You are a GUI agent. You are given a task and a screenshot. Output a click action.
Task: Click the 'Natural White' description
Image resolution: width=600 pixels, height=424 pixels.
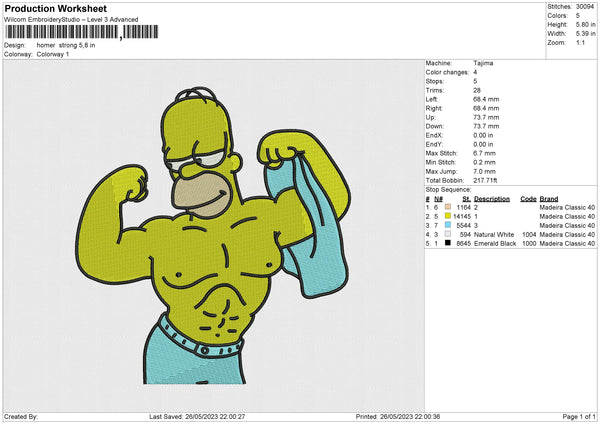click(x=494, y=235)
